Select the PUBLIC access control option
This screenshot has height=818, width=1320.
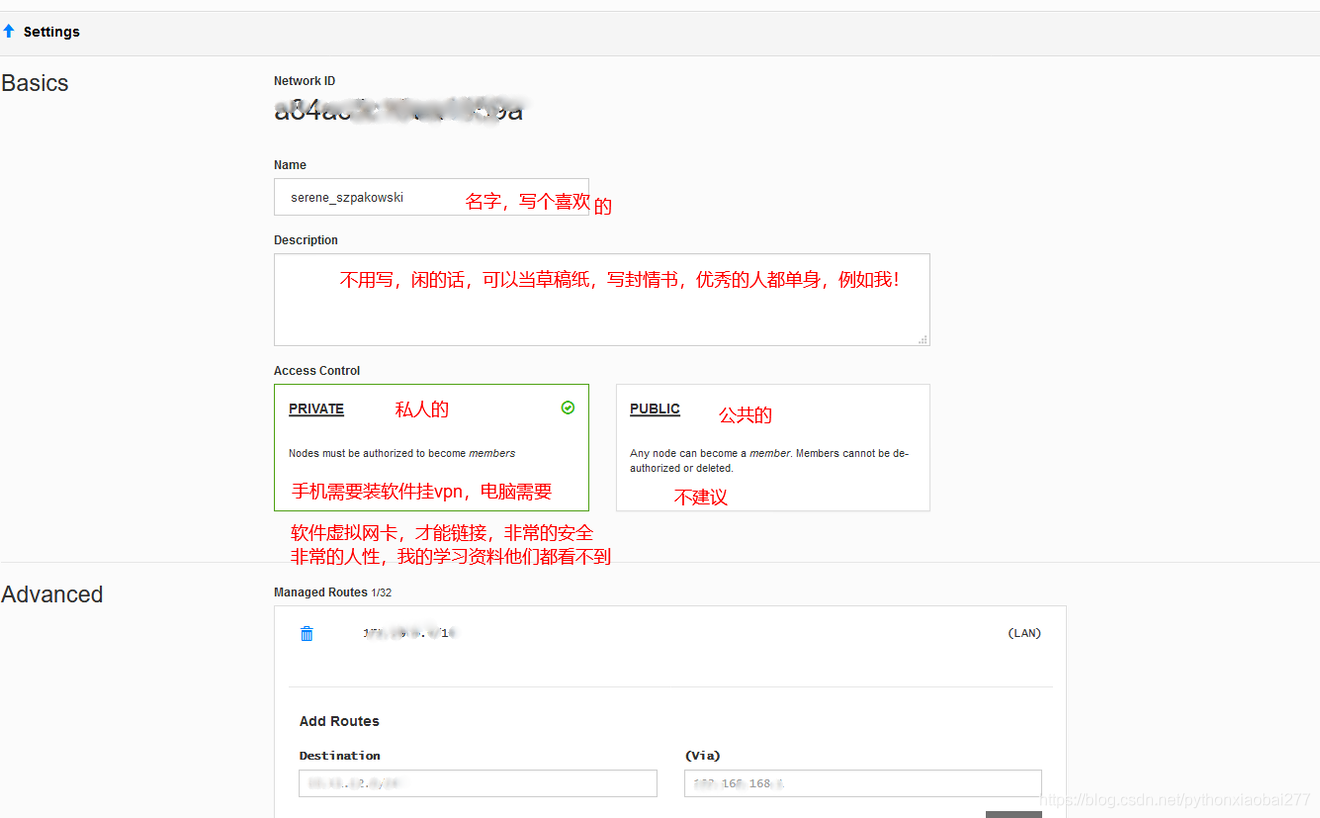coord(772,447)
